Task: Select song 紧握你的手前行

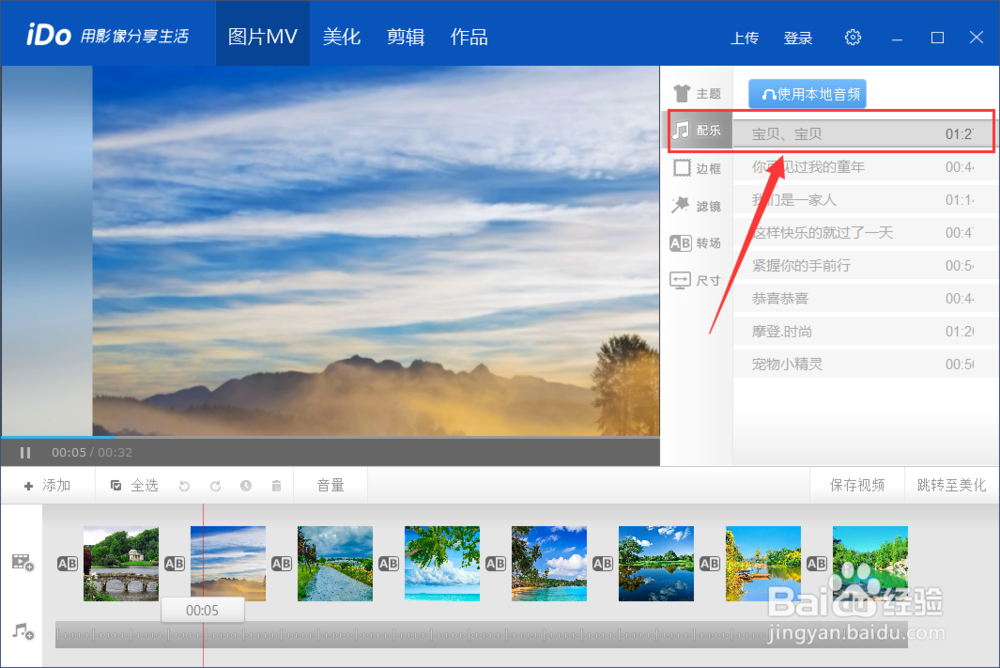Action: (x=866, y=265)
